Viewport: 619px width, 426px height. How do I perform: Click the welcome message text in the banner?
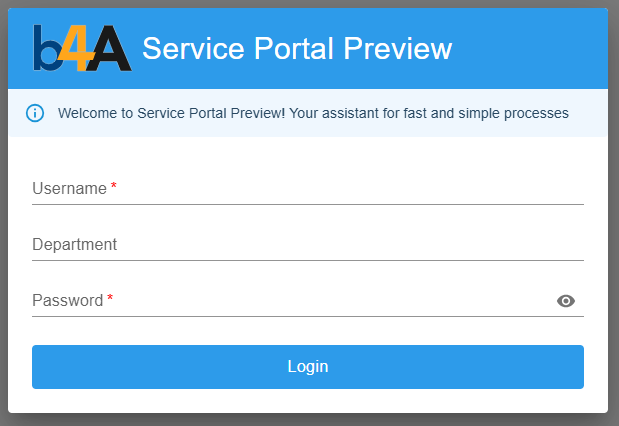click(x=313, y=113)
